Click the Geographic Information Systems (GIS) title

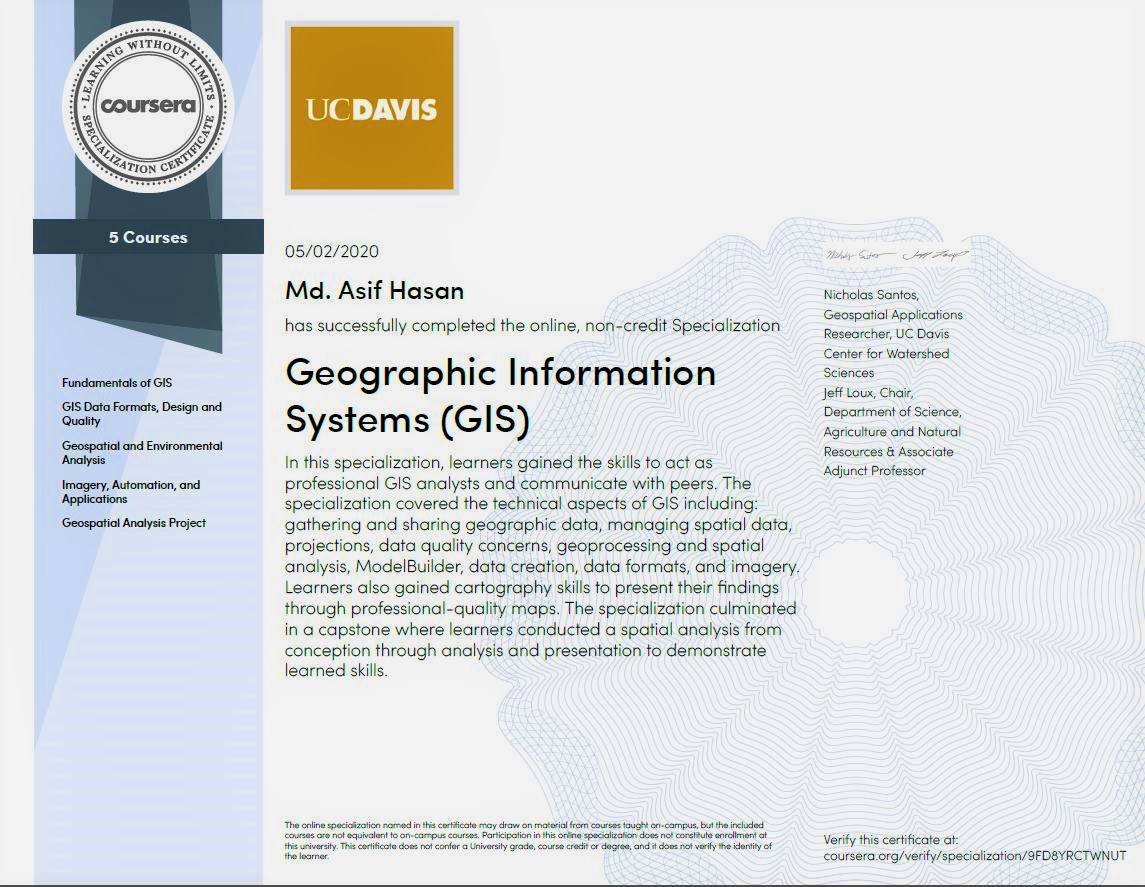500,395
